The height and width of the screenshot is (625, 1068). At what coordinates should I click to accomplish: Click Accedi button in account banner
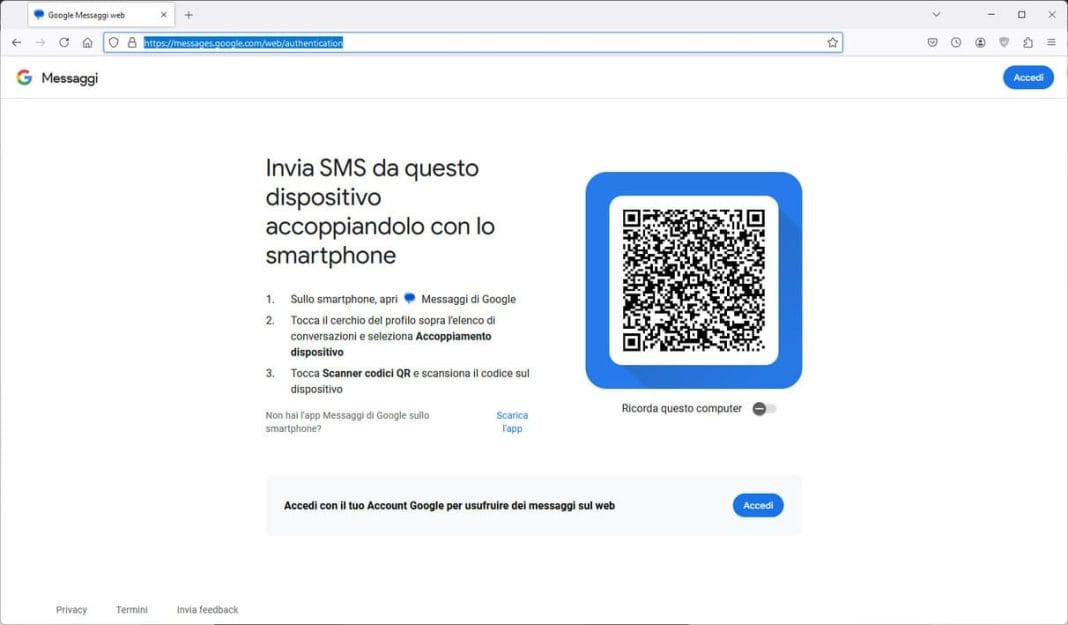tap(757, 505)
